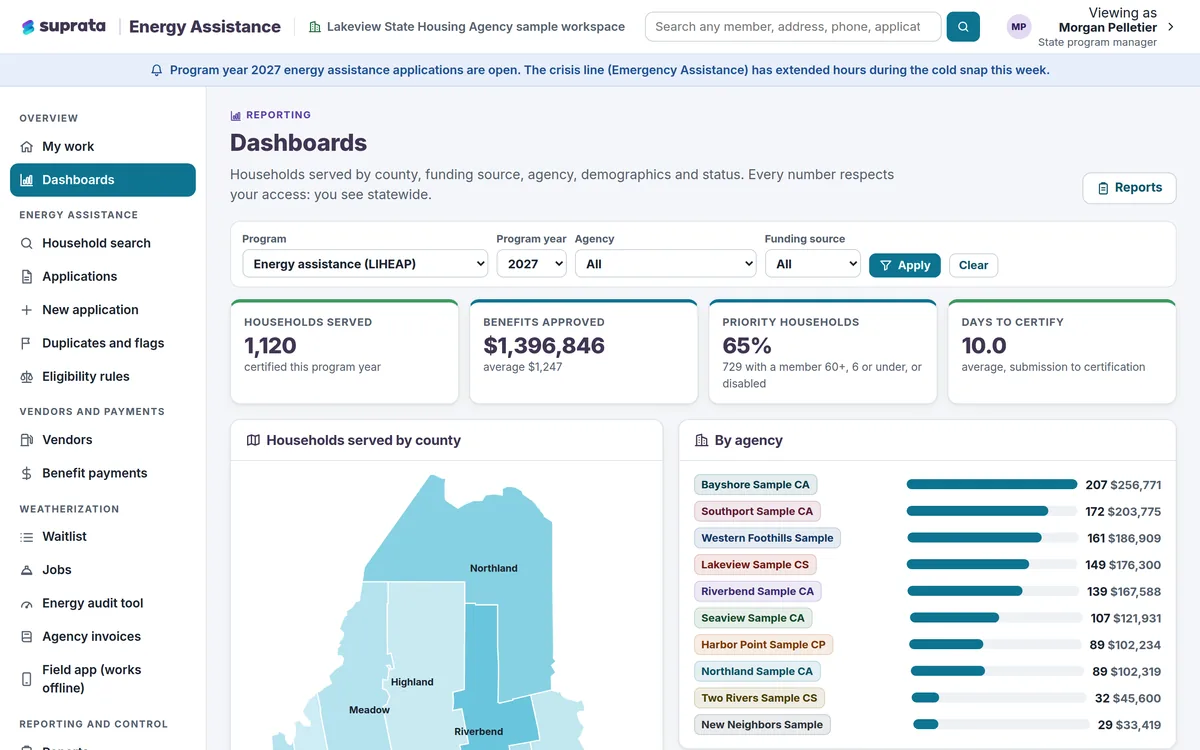Screen dimensions: 1200x750
Task: Click the building icon in By agency header
Action: click(701, 440)
